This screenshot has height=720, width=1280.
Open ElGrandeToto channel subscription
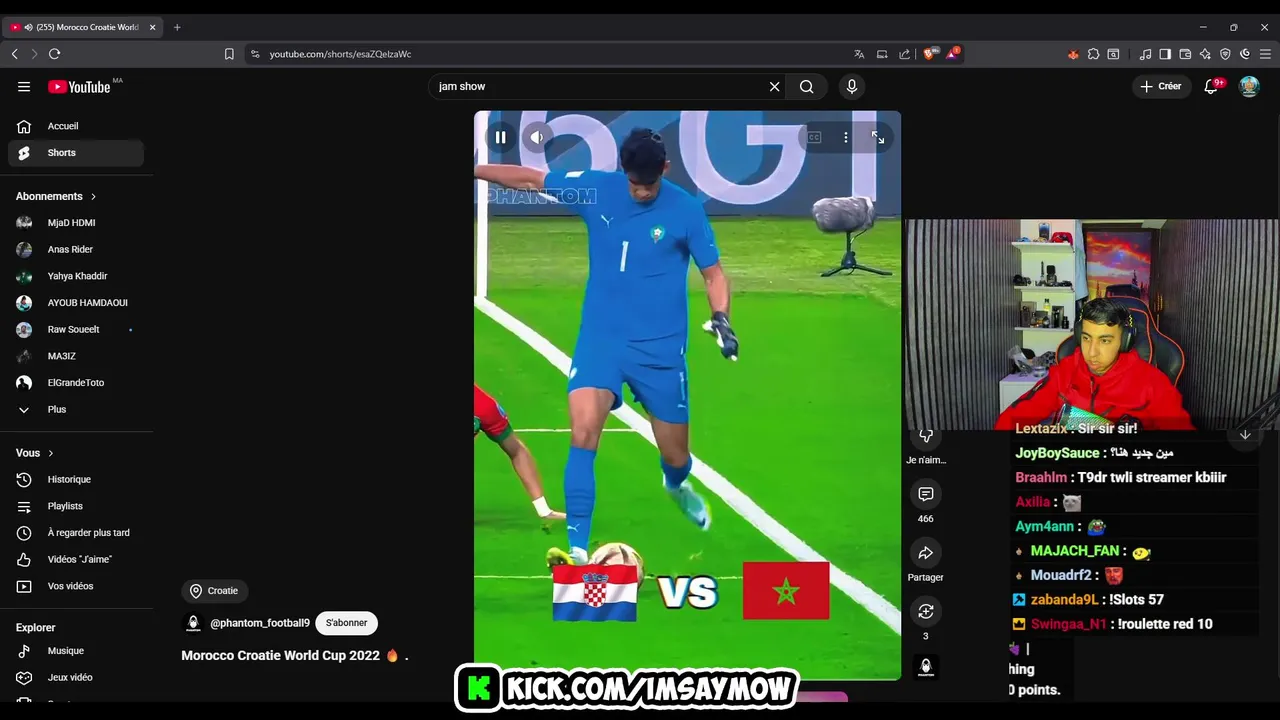76,383
